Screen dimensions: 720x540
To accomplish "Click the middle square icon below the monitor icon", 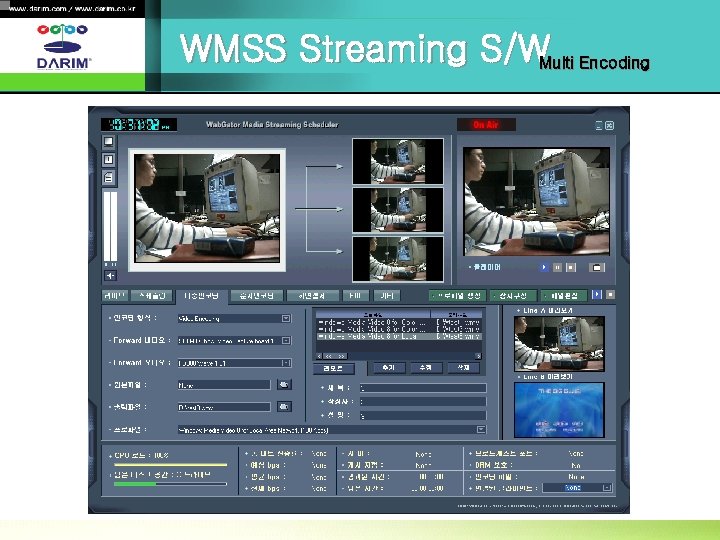I will click(109, 159).
